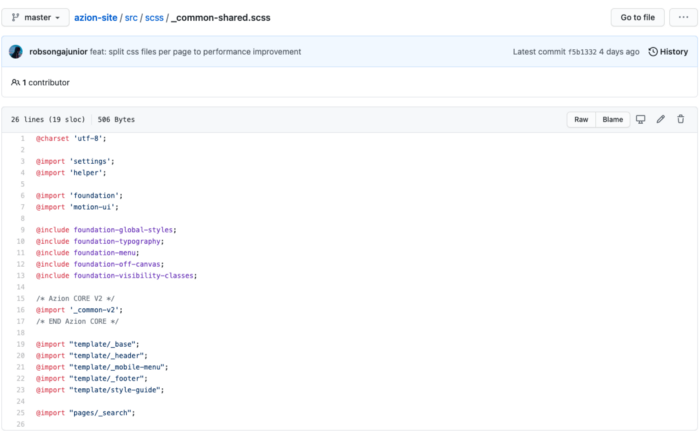Open the master branch dropdown
The height and width of the screenshot is (435, 700).
click(35, 17)
